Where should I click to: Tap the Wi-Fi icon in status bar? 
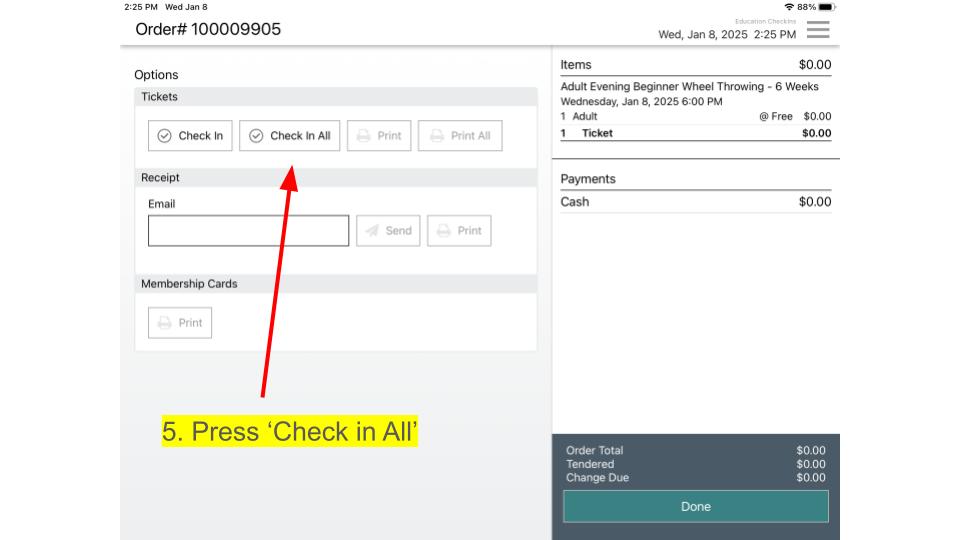coord(789,7)
